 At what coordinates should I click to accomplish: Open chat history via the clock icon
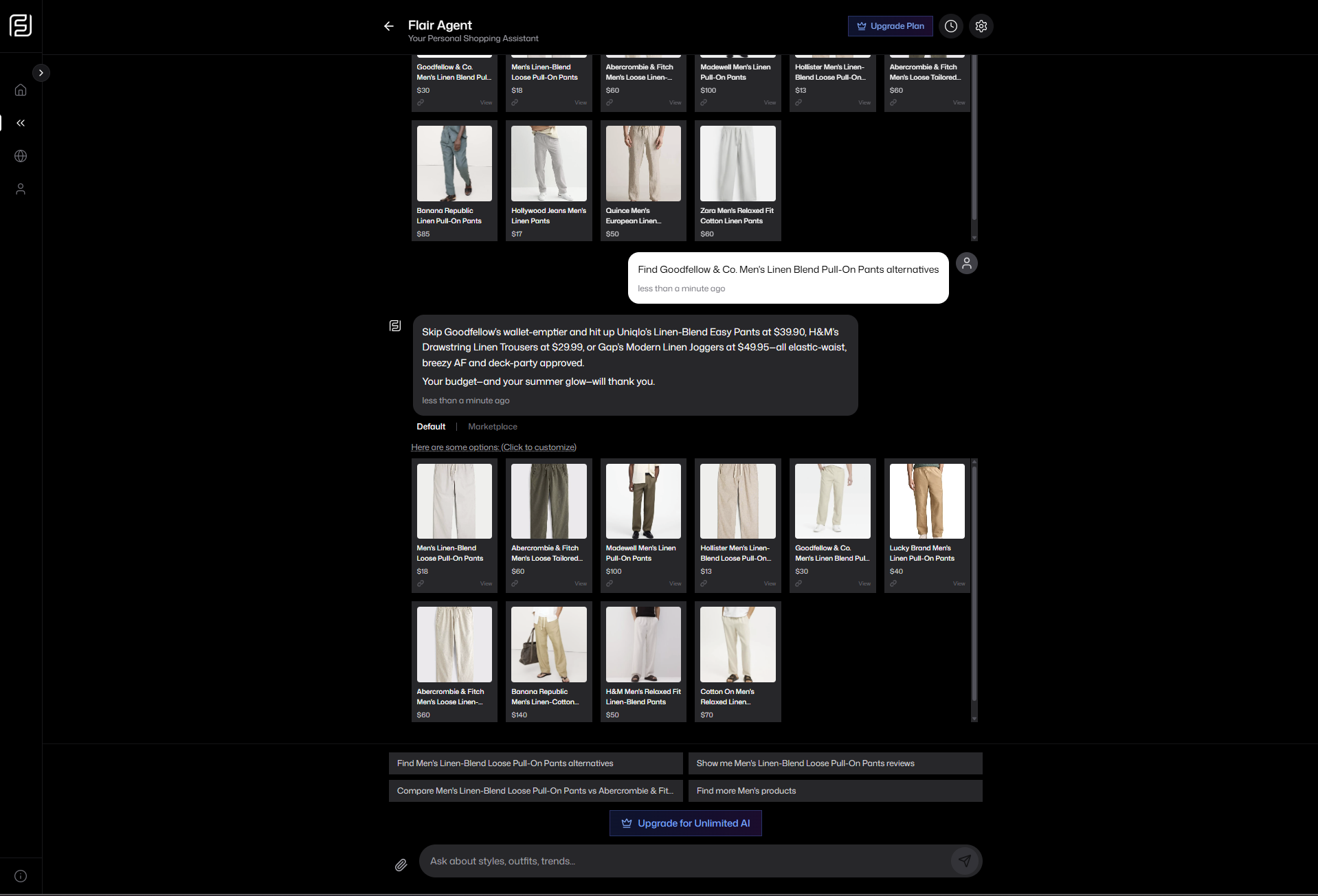pyautogui.click(x=950, y=26)
